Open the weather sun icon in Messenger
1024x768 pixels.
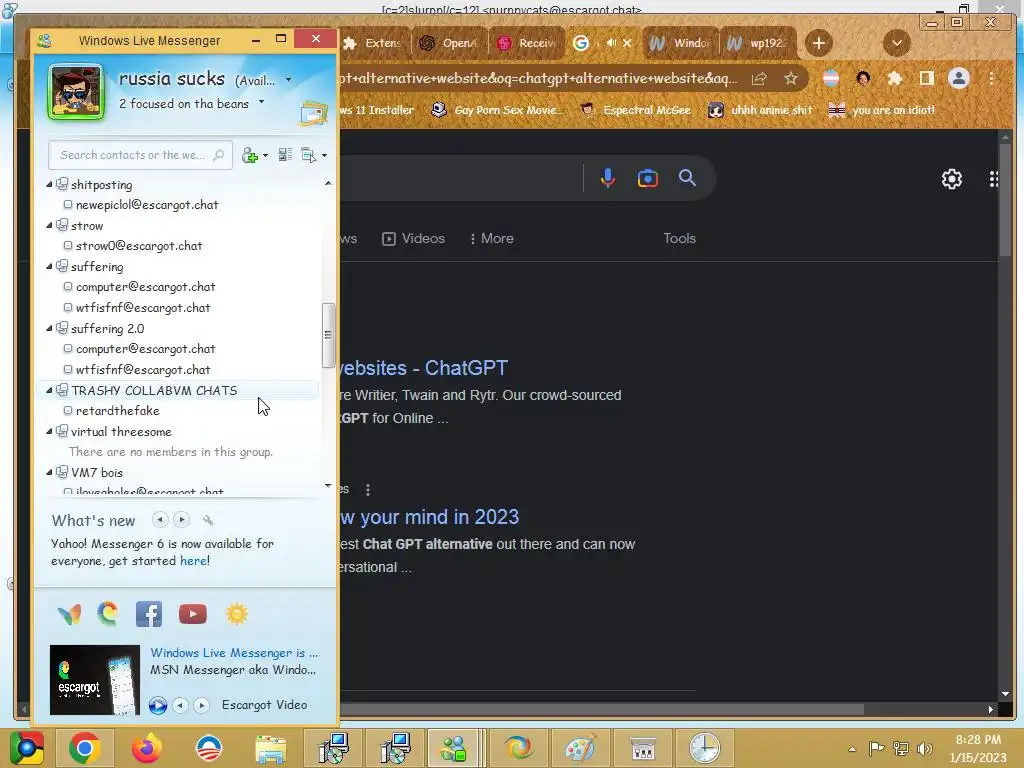236,614
